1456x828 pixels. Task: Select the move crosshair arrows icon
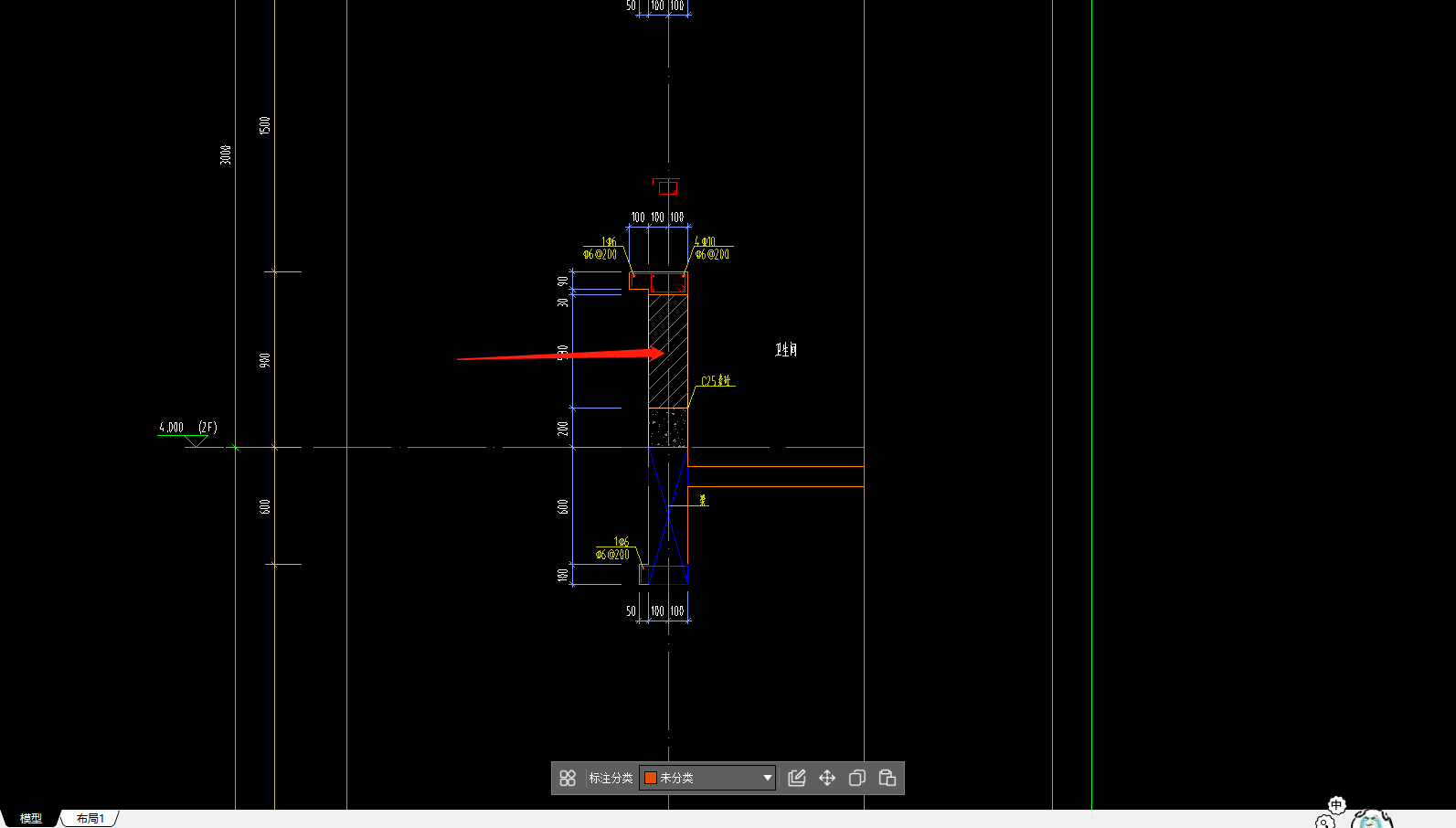(827, 778)
